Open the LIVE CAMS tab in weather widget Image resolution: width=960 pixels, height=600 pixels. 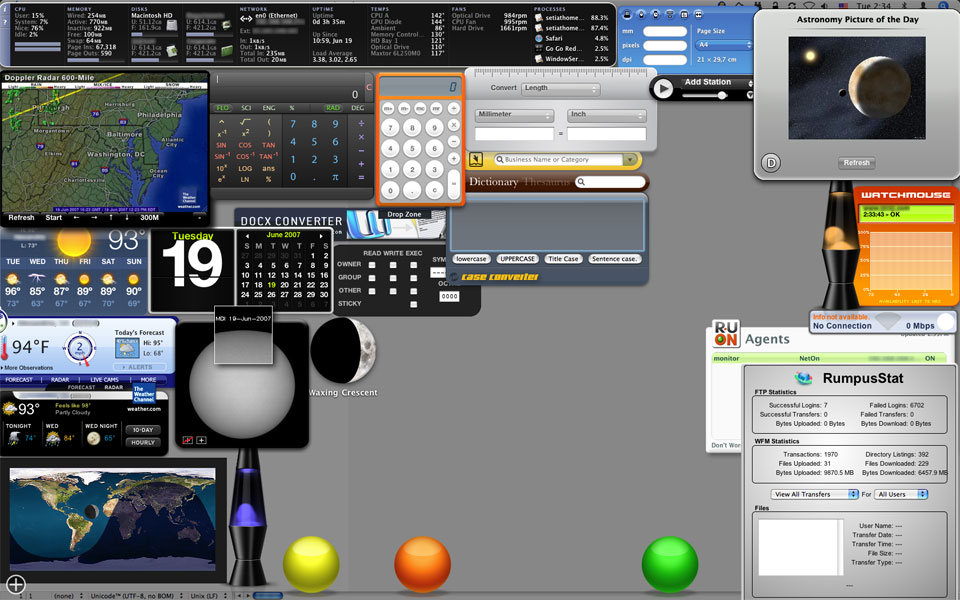coord(105,380)
